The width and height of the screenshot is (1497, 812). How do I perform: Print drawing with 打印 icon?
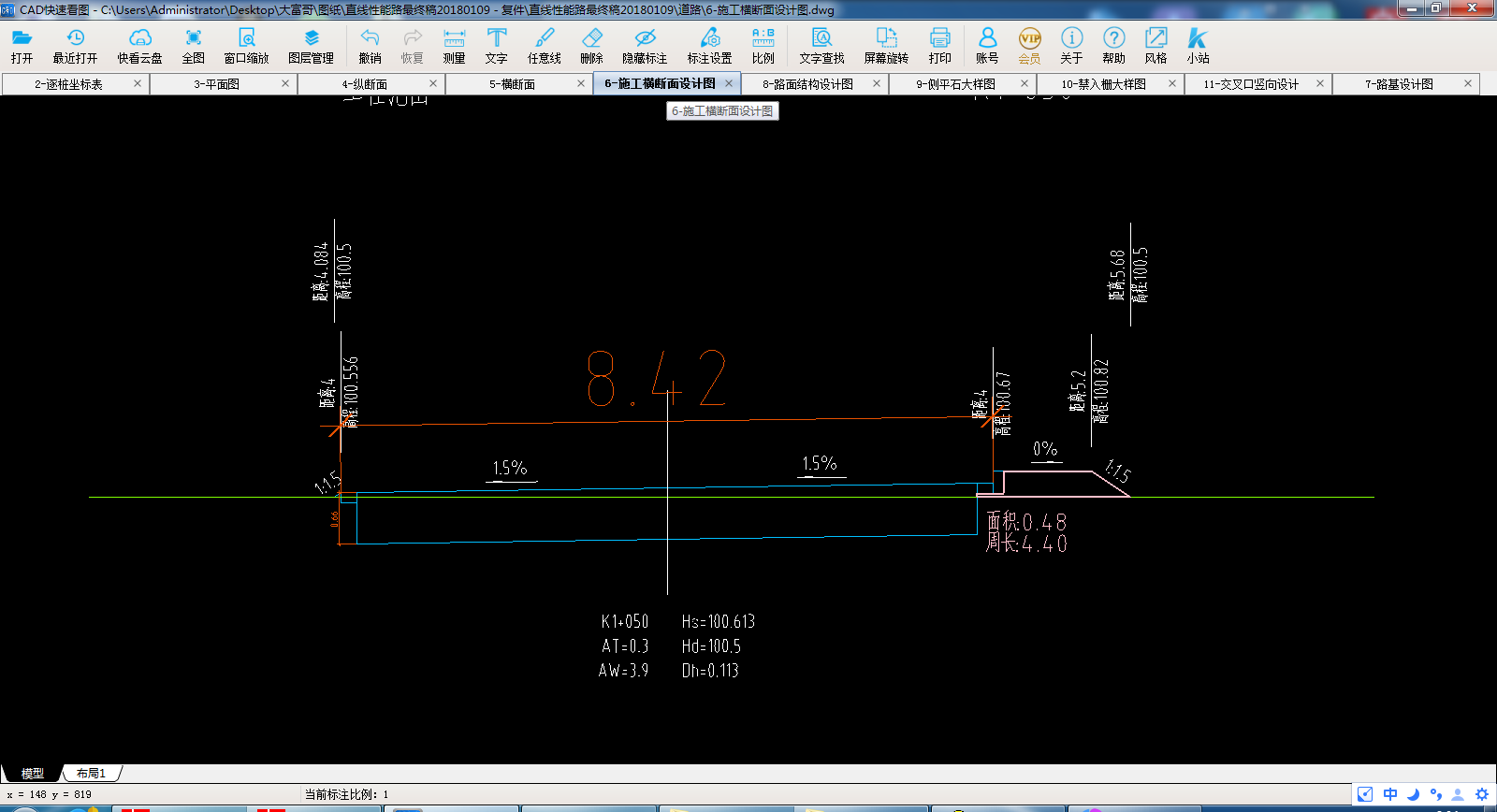click(939, 46)
